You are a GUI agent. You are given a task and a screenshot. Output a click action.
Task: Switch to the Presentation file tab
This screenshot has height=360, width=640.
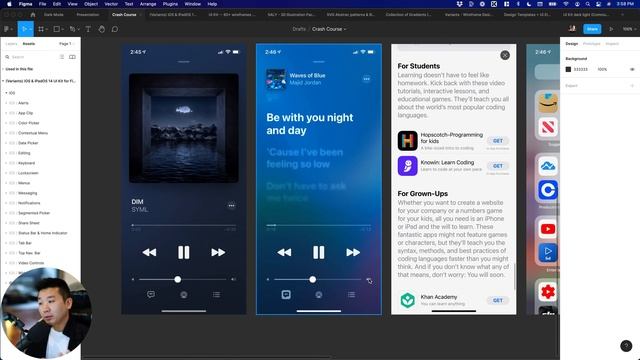(x=88, y=15)
